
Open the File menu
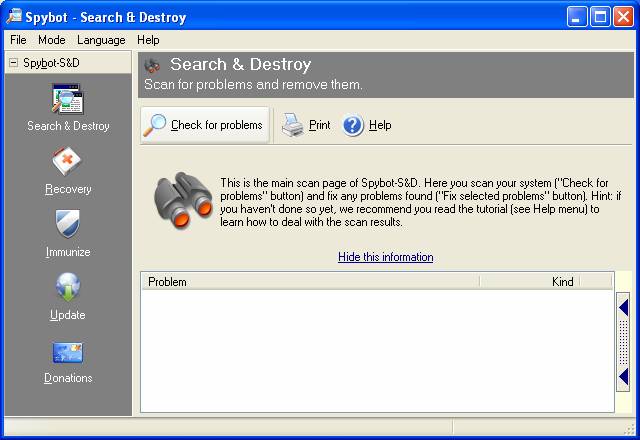pos(18,40)
